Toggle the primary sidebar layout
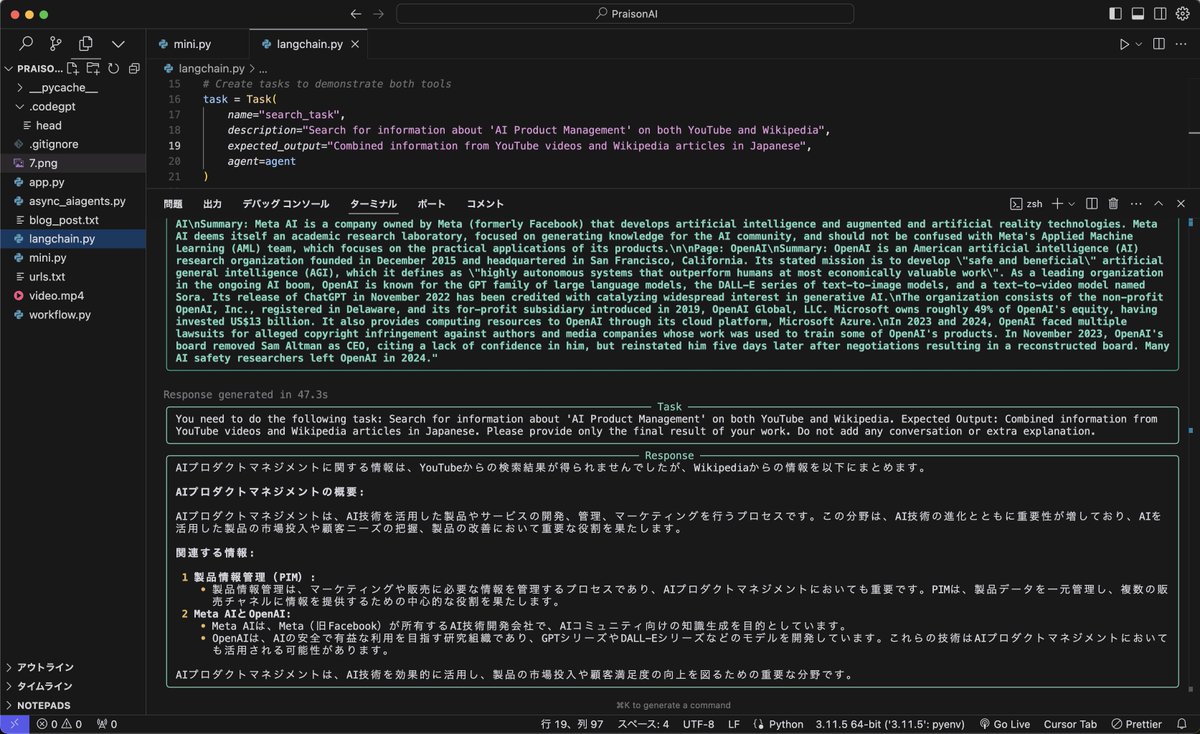Screen dimensions: 1200x734 pos(1116,14)
